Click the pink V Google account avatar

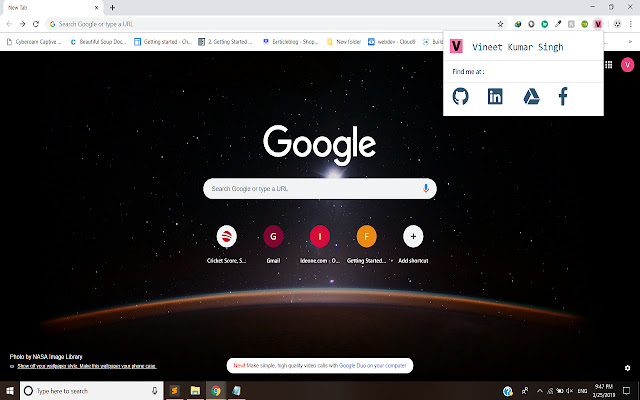[627, 64]
